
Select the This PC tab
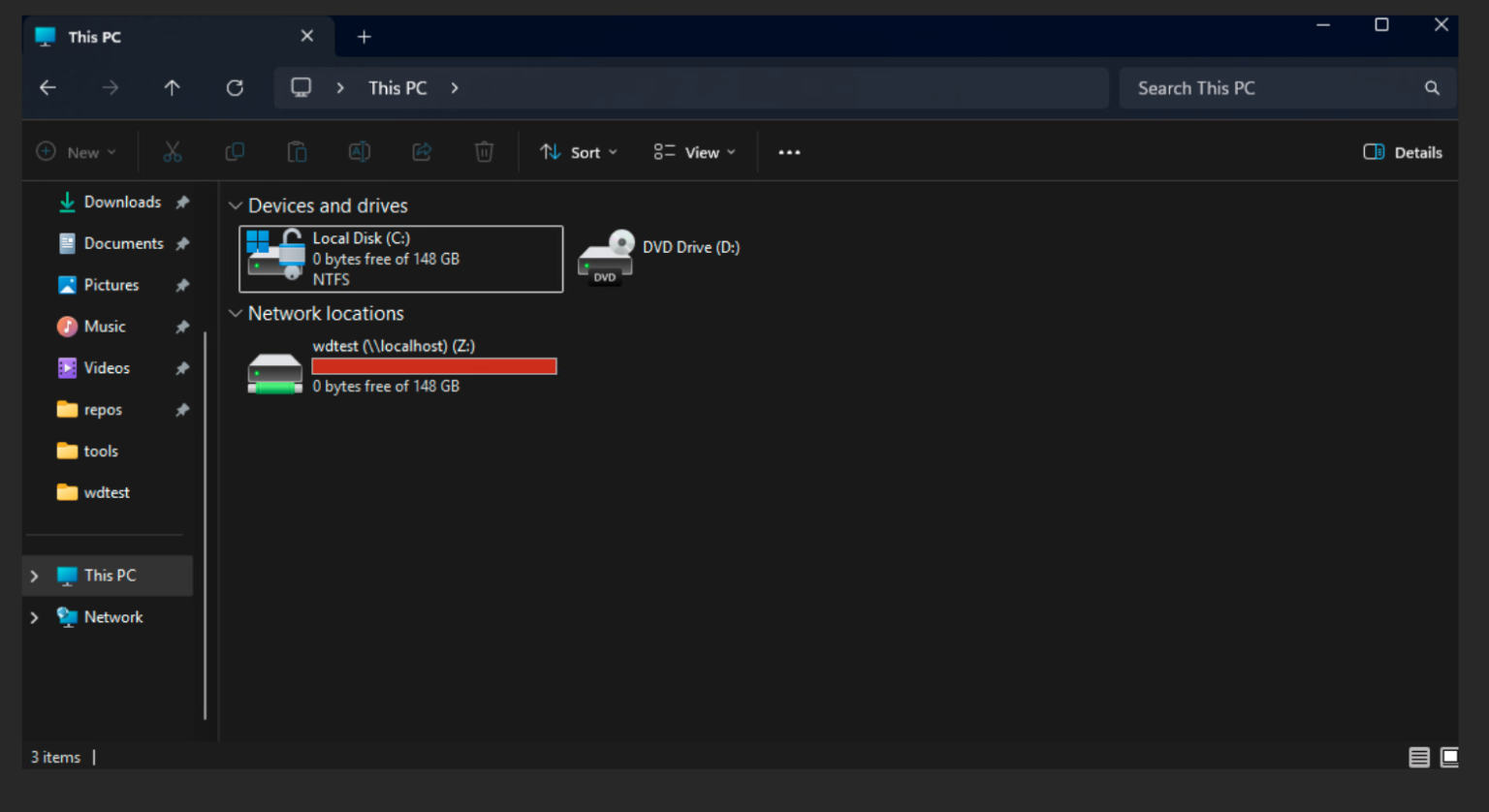(178, 37)
